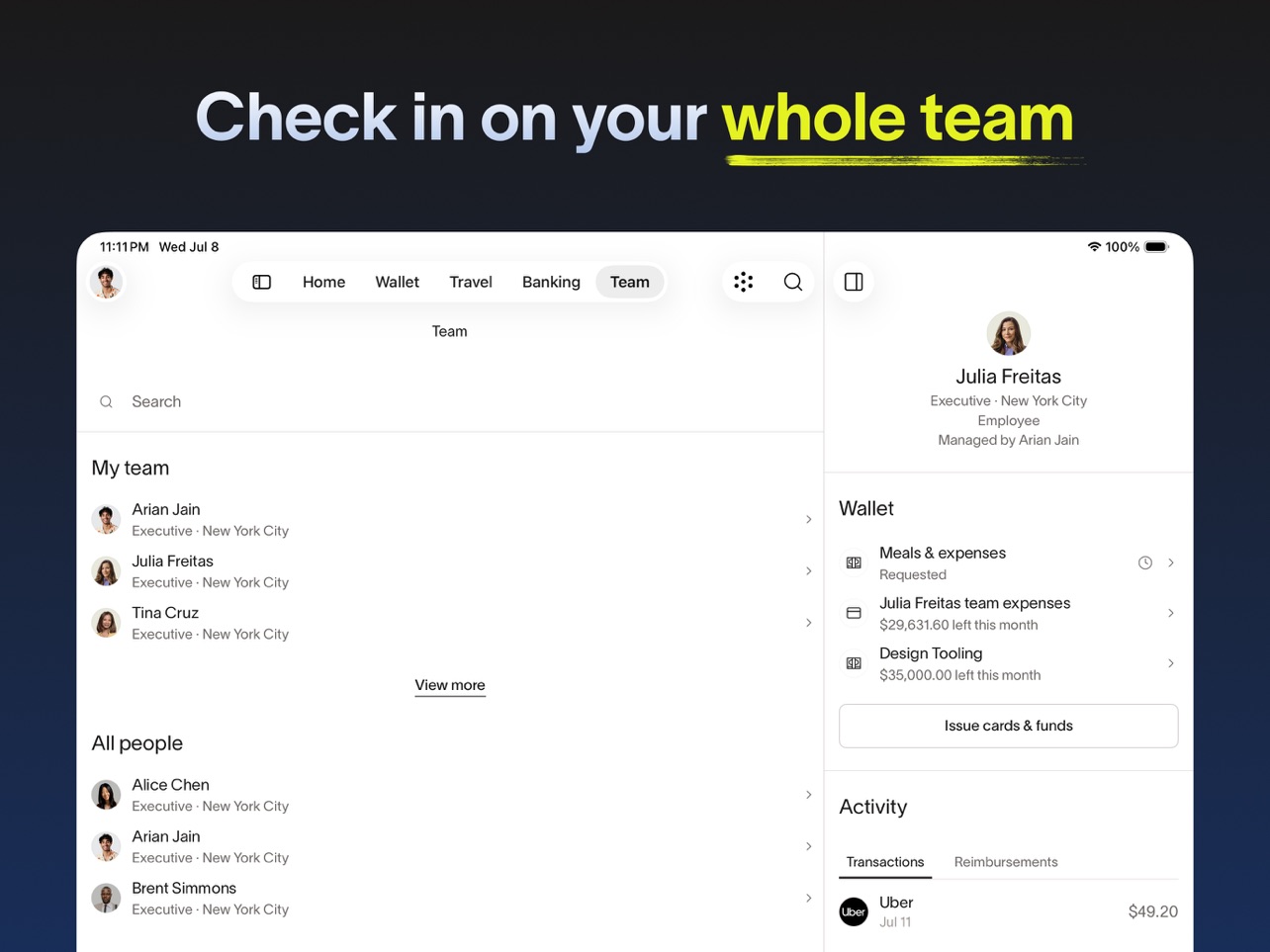Open the apps grid dots icon
Image resolution: width=1270 pixels, height=952 pixels.
click(744, 282)
